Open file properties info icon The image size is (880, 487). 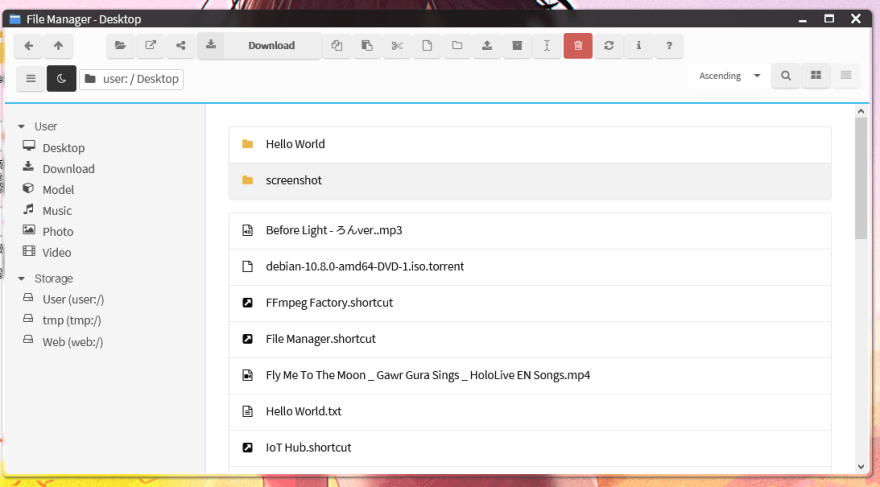[x=639, y=45]
